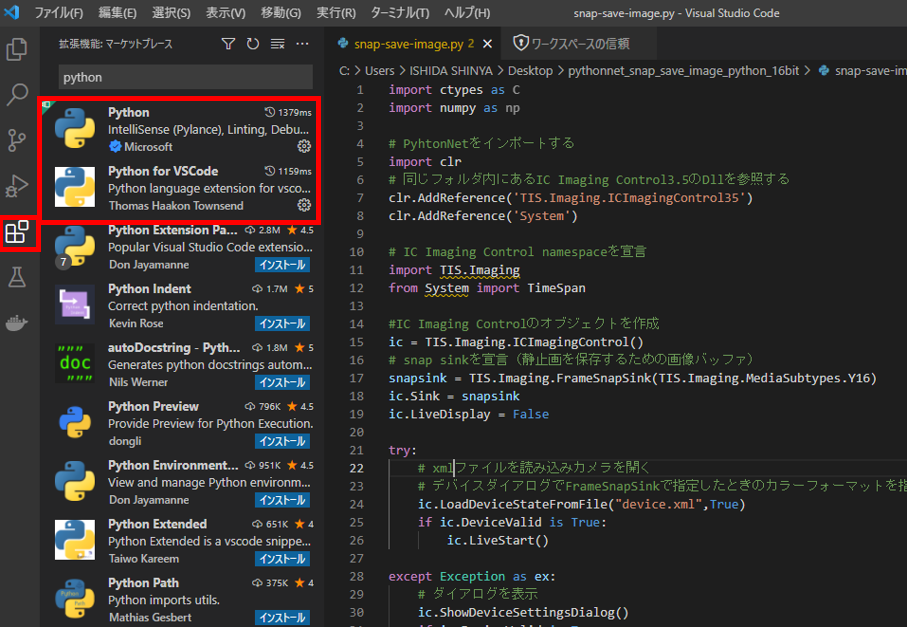The height and width of the screenshot is (627, 907).
Task: Open the 選択(S) menu
Action: (171, 13)
